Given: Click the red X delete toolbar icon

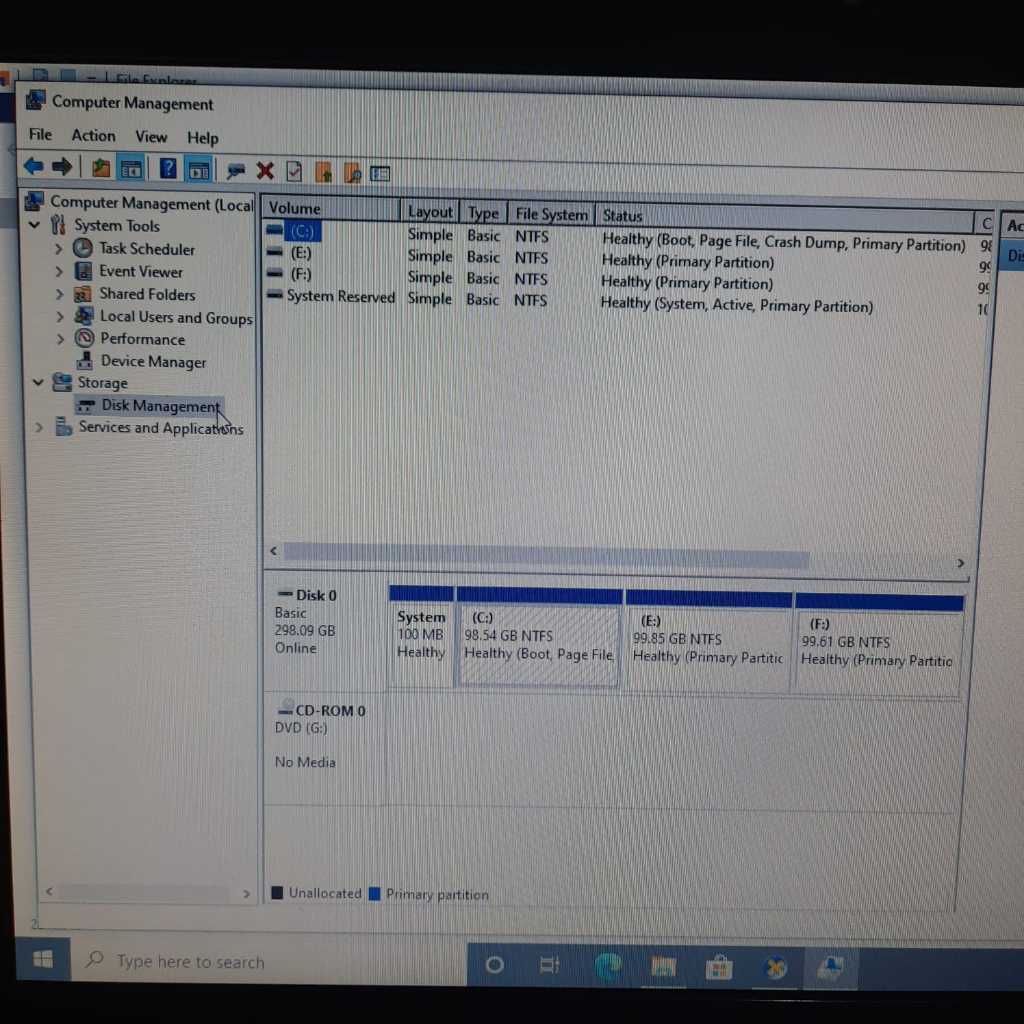Looking at the screenshot, I should 264,171.
